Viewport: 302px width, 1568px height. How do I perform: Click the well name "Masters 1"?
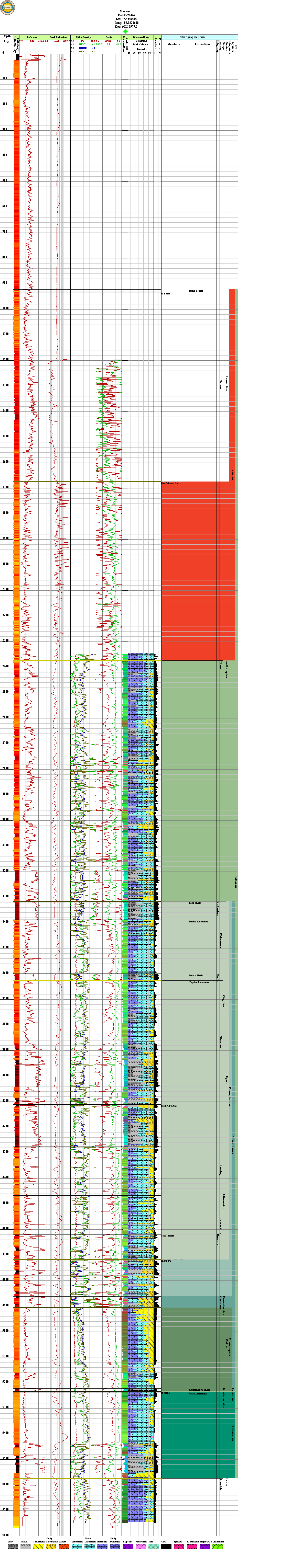(x=126, y=12)
